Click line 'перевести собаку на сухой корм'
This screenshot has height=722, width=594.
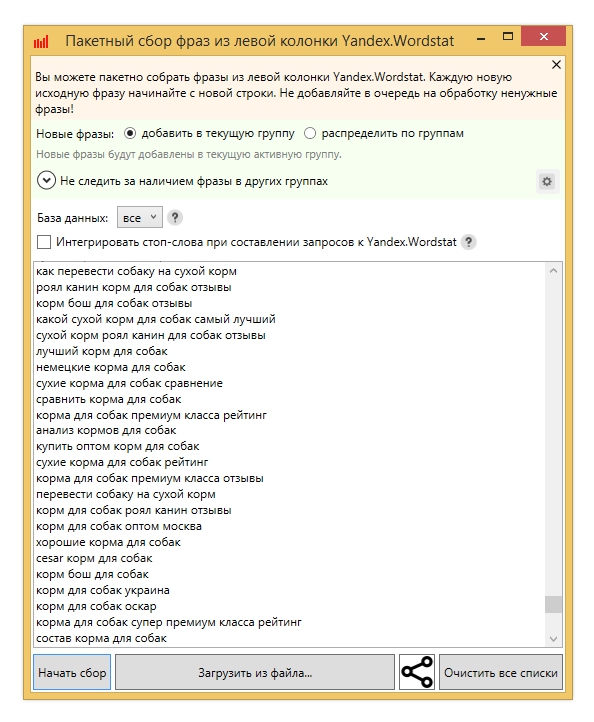point(126,495)
